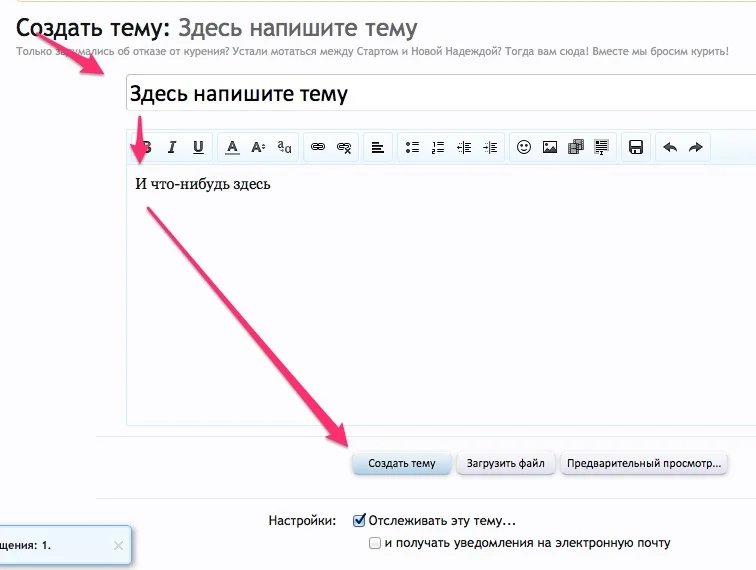Image resolution: width=756 pixels, height=570 pixels.
Task: Click forum description text 'Только задумались...'
Action: pyautogui.click(x=372, y=51)
